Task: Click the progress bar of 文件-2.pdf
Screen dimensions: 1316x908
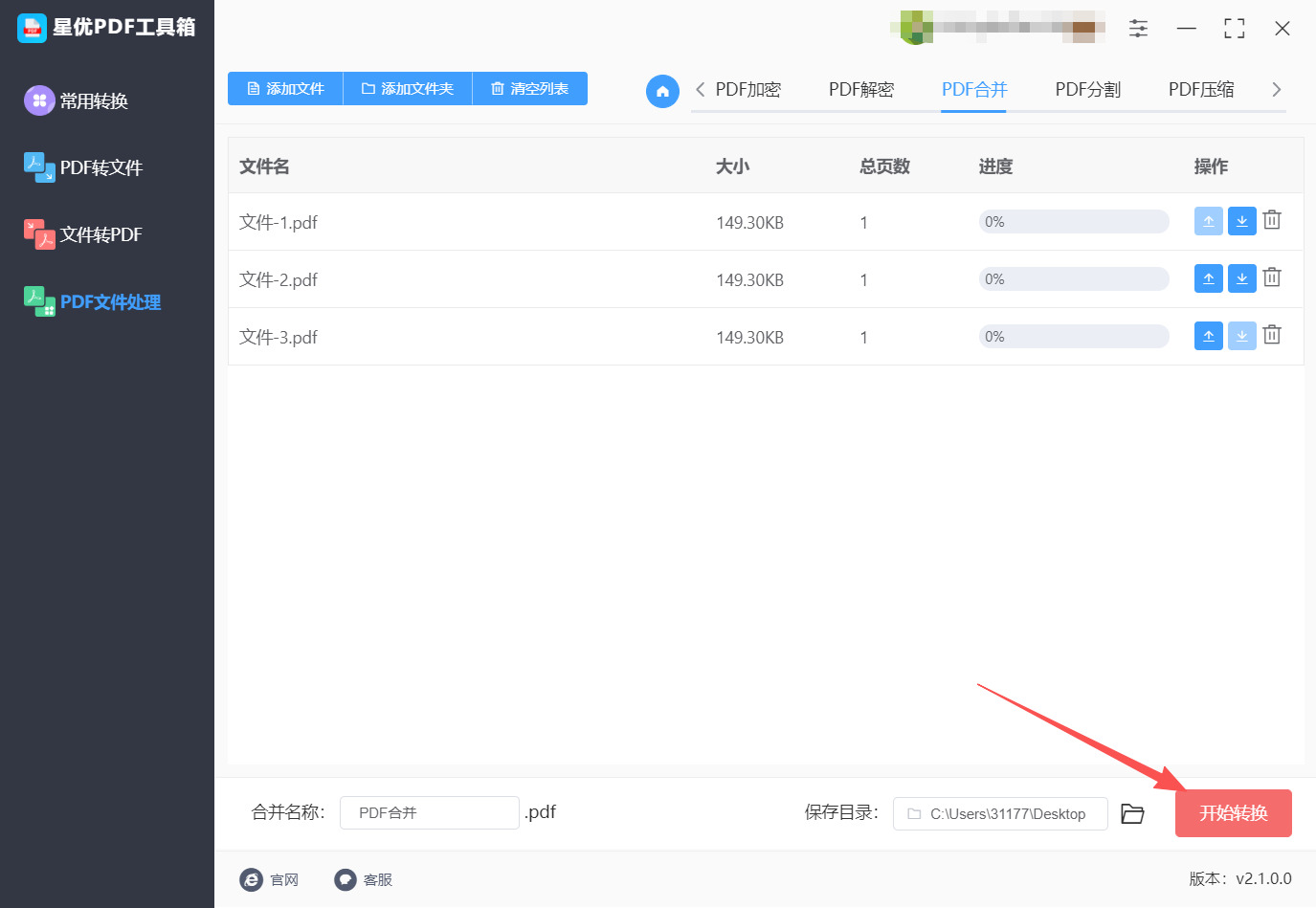Action: tap(1074, 278)
